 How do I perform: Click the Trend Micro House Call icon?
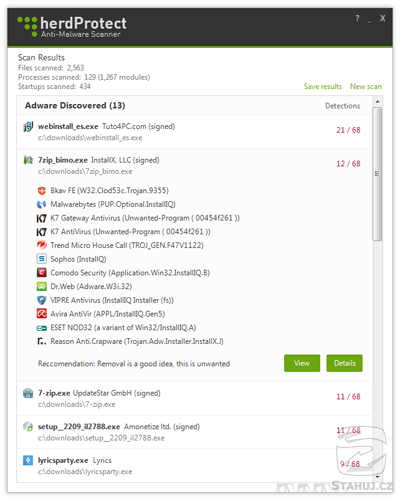(x=41, y=245)
